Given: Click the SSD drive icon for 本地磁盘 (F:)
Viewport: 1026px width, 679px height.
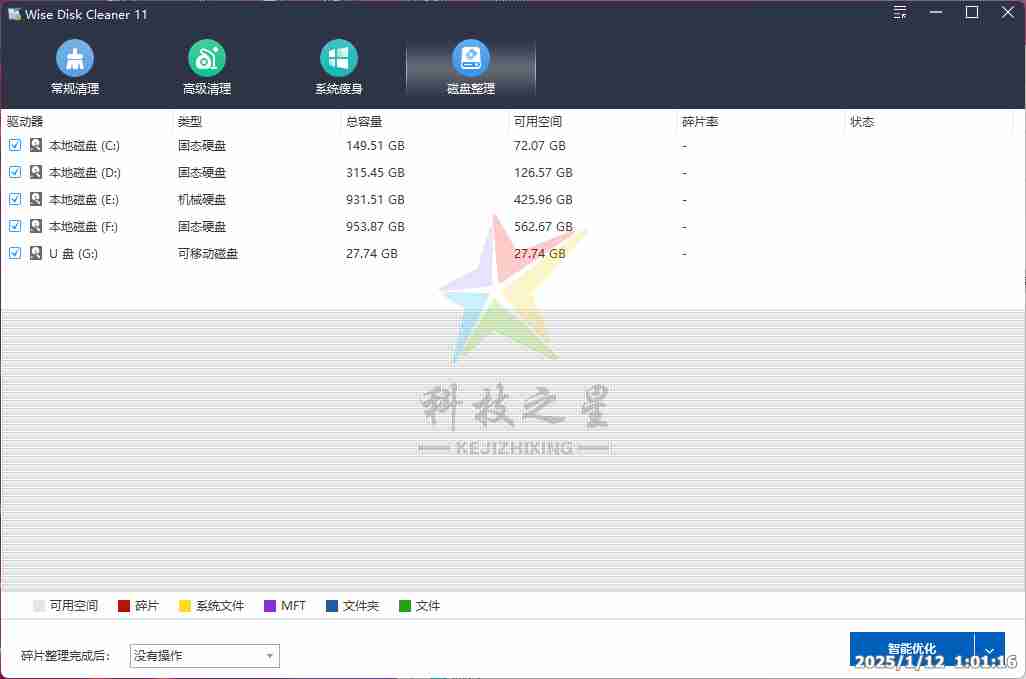Looking at the screenshot, I should coord(35,226).
